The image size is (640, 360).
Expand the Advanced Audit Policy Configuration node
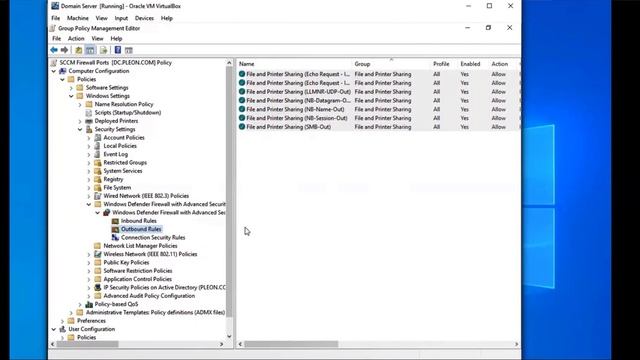[89, 296]
